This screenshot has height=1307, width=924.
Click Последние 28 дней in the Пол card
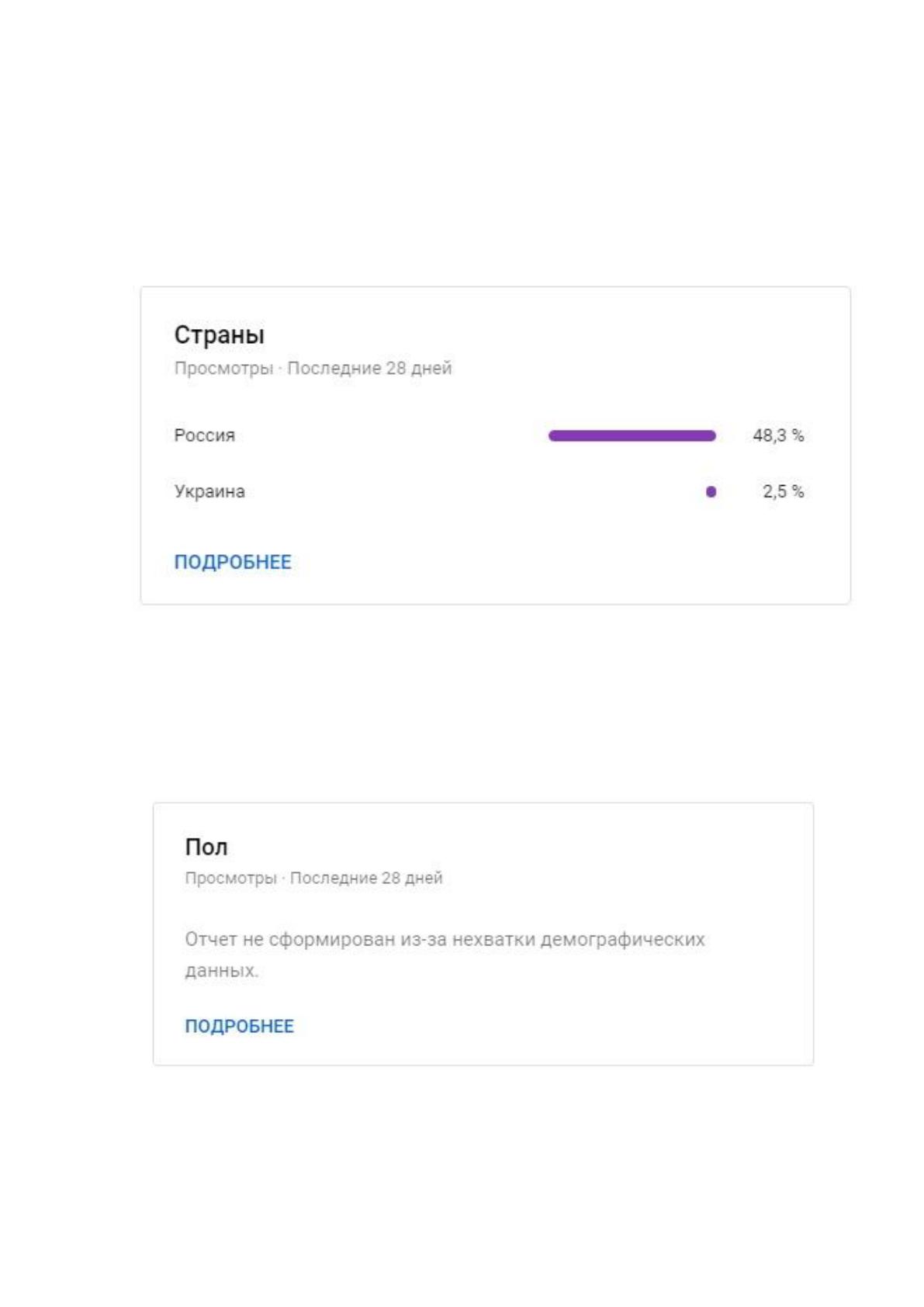[x=366, y=878]
